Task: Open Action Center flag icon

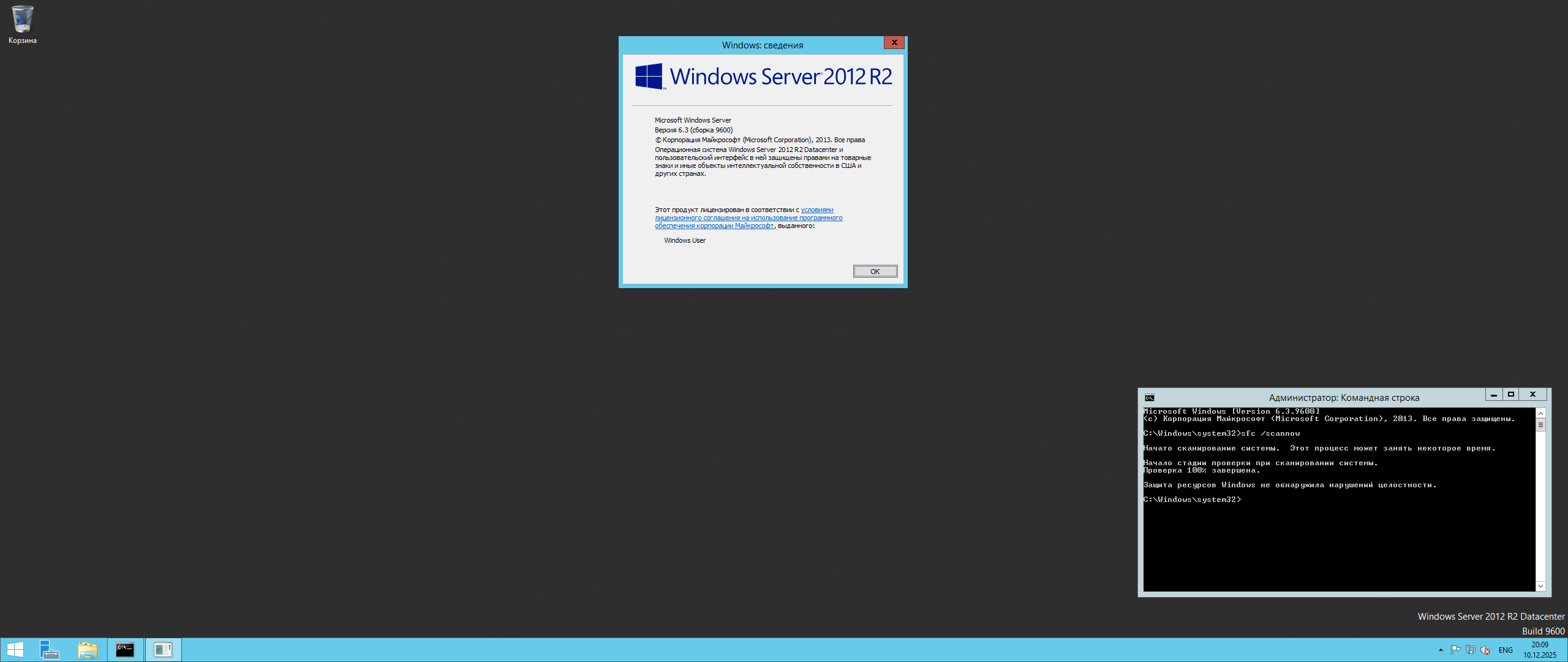Action: (x=1455, y=650)
